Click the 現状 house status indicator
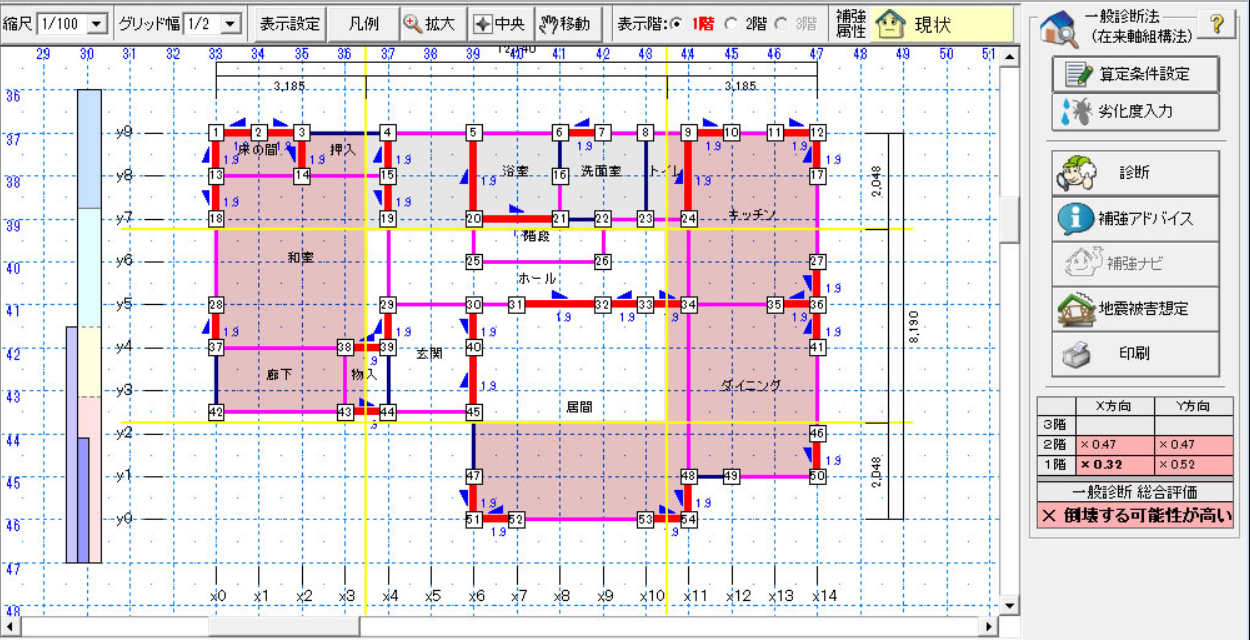This screenshot has height=640, width=1250. click(918, 24)
